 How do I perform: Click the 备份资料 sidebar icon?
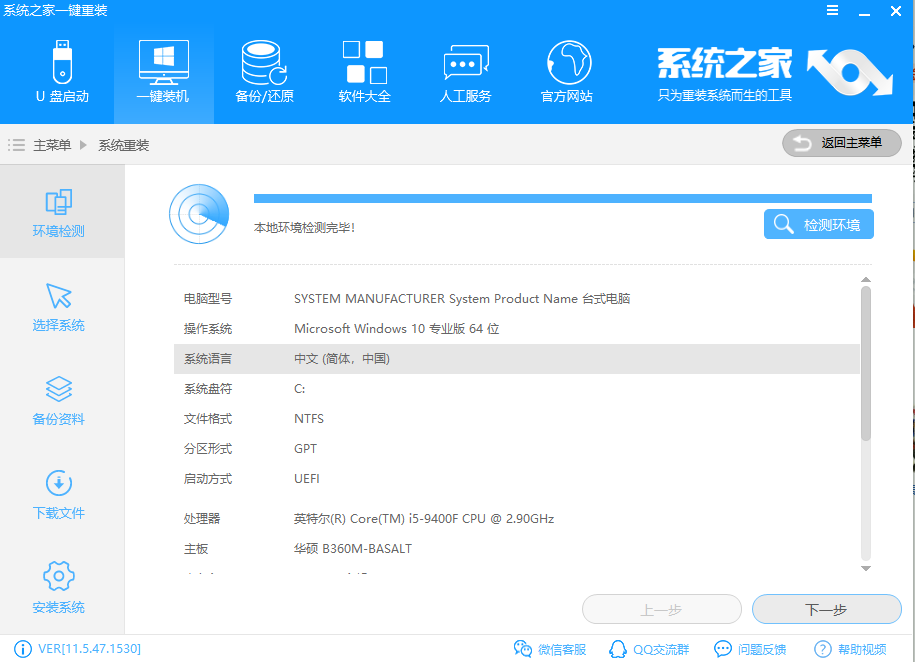(x=58, y=398)
